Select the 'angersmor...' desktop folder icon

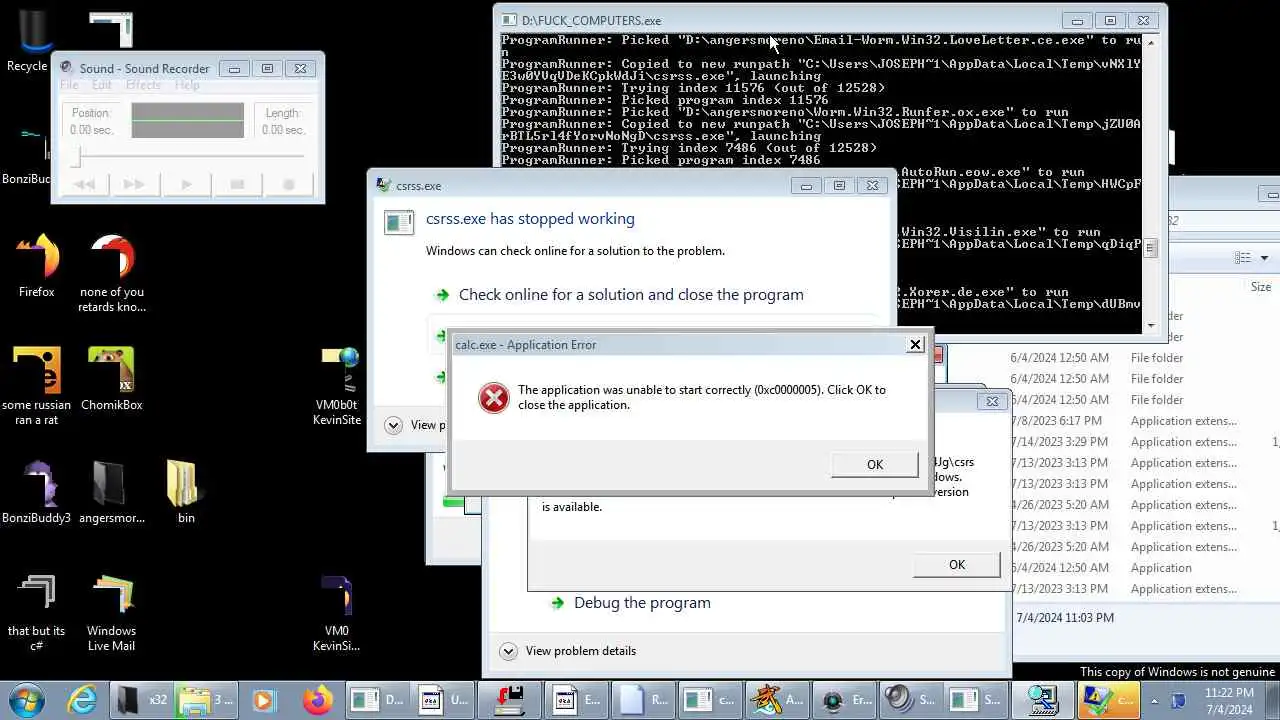pyautogui.click(x=111, y=493)
